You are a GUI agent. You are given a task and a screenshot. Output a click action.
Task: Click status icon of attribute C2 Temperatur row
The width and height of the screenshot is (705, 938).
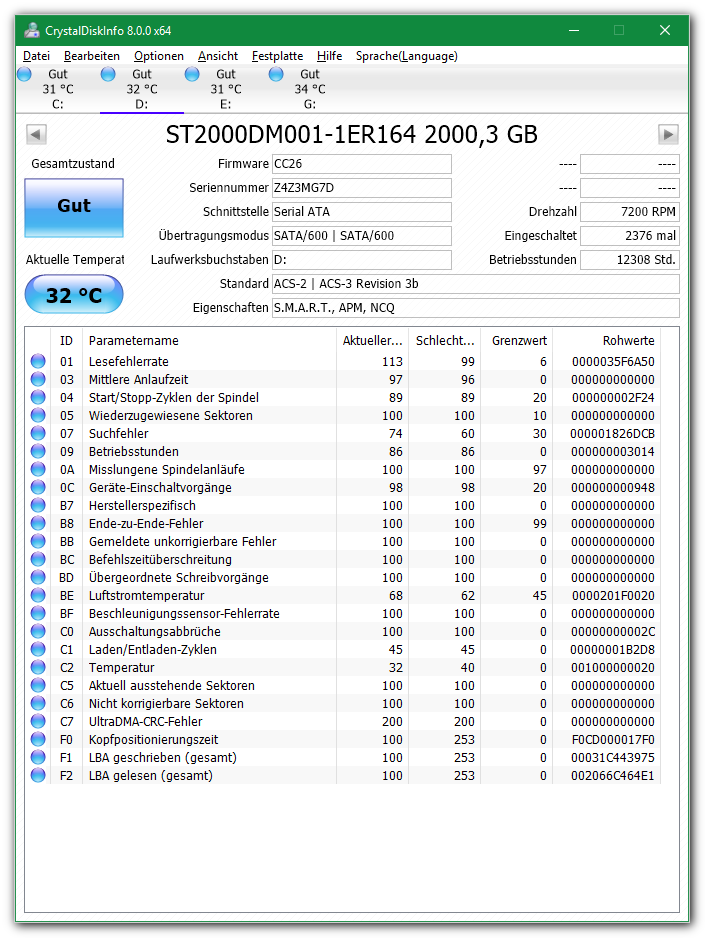[38, 666]
